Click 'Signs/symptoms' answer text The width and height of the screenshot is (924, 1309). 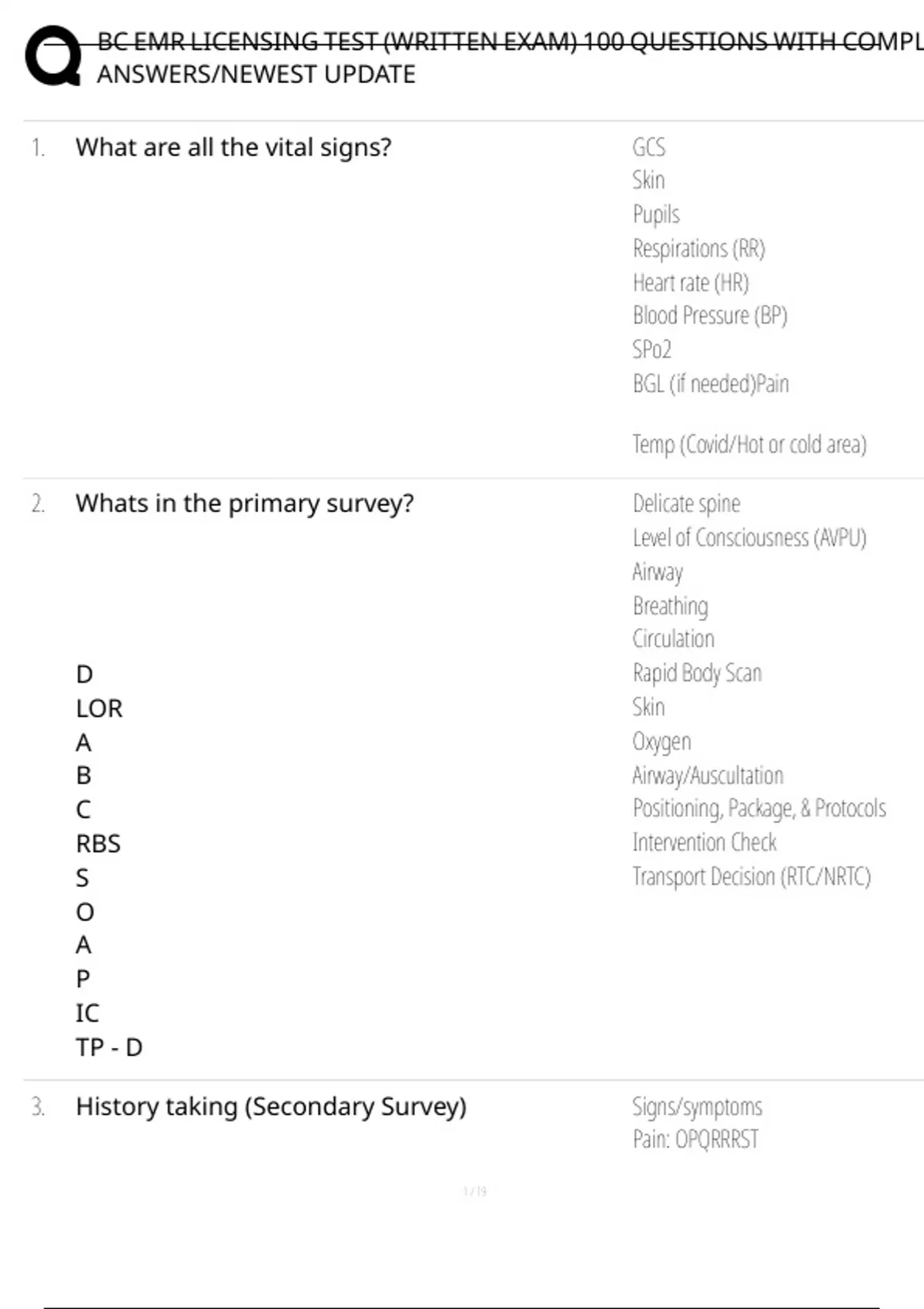[697, 1107]
